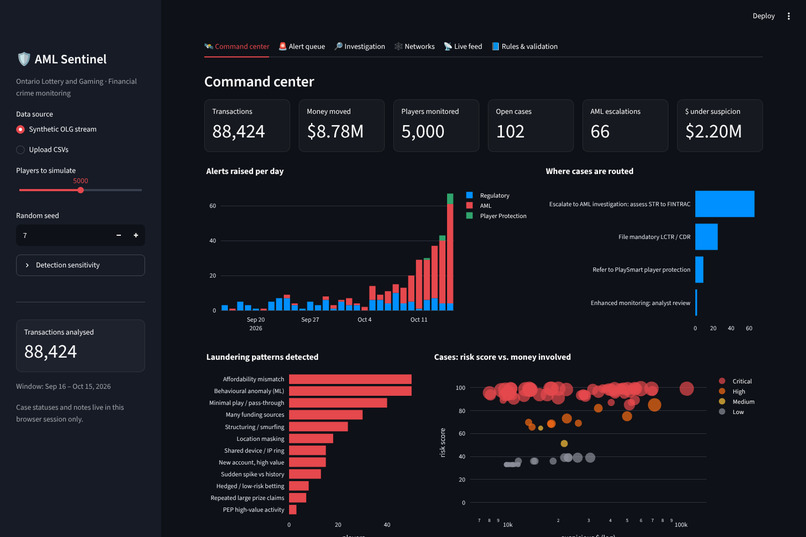The height and width of the screenshot is (537, 806).
Task: Click the tallest alerts-per-day bar
Action: tap(450, 252)
